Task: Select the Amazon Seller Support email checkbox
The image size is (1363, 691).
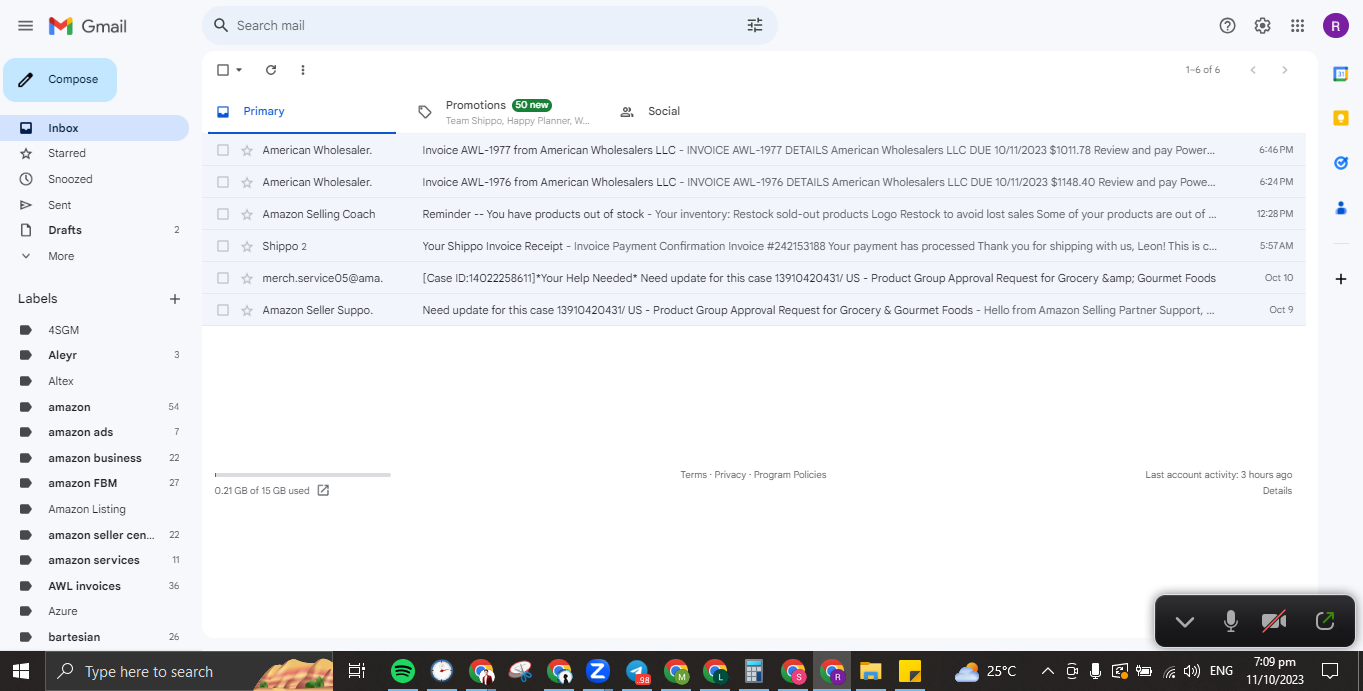Action: pyautogui.click(x=223, y=310)
